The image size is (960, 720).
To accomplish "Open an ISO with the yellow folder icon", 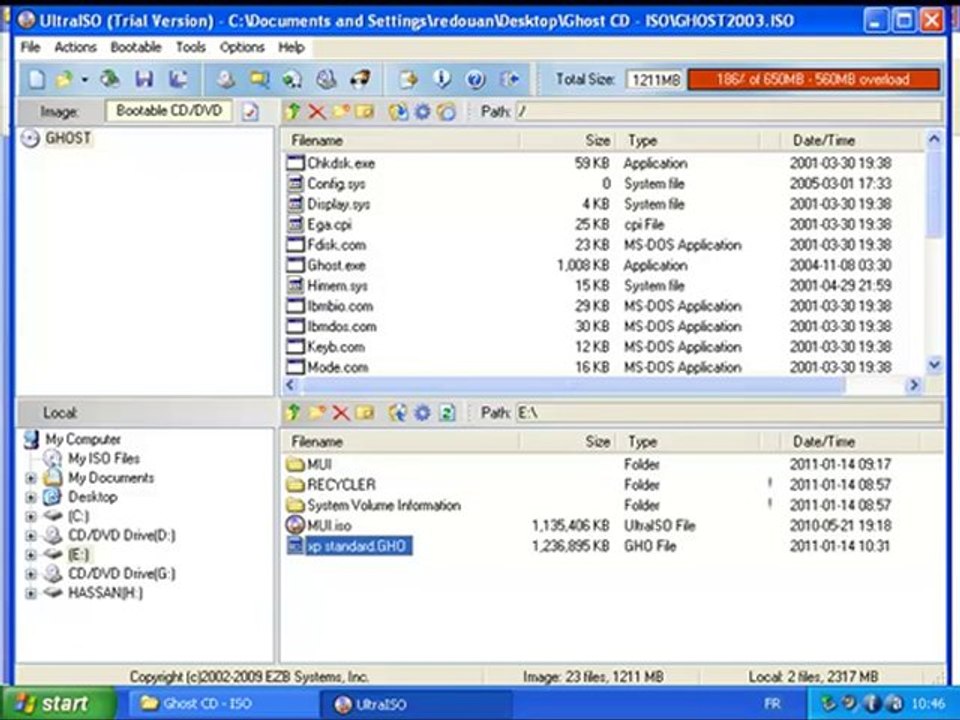I will coord(64,79).
